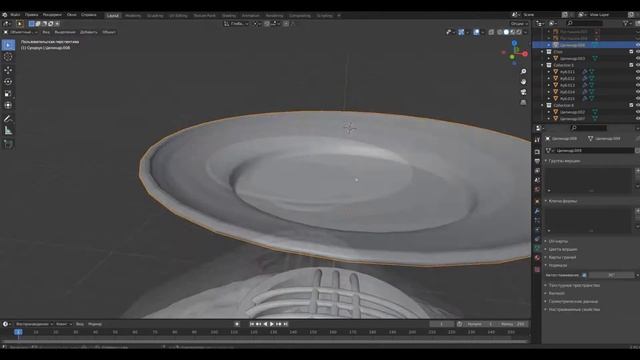This screenshot has height=360, width=640.
Task: Click the blue Z axis gizmo ball
Action: [514, 43]
